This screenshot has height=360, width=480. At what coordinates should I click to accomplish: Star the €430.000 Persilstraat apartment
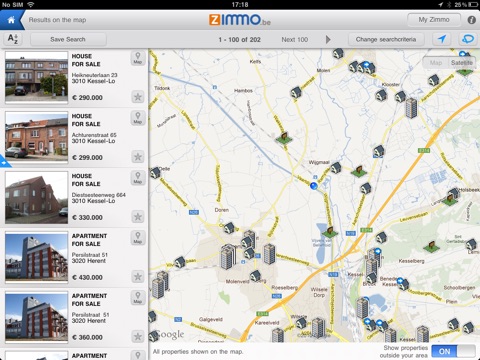click(138, 276)
